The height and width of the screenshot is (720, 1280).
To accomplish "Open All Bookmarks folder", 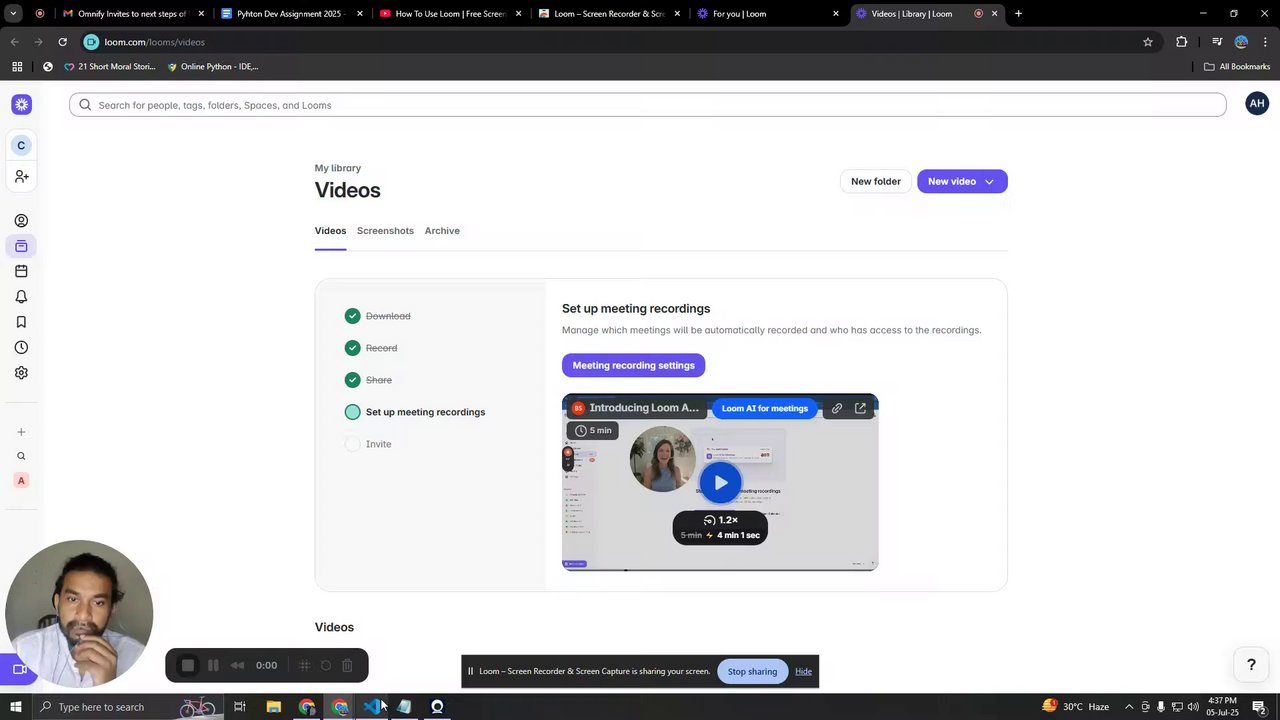I will 1237,67.
